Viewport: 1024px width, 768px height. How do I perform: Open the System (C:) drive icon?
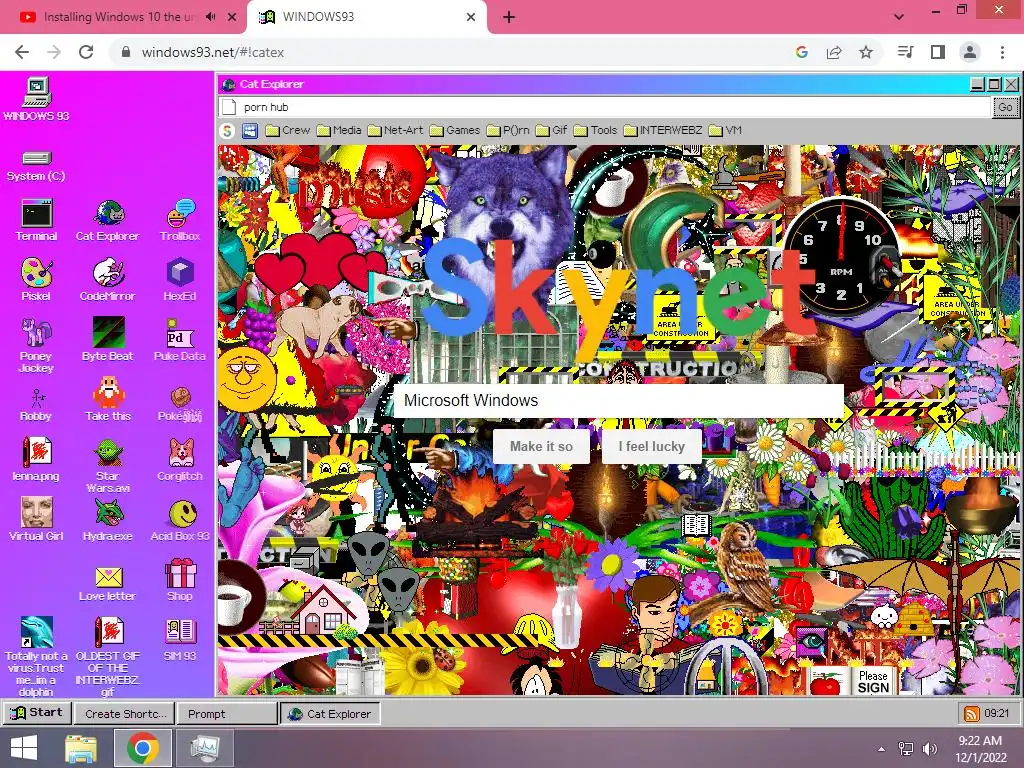(x=36, y=165)
